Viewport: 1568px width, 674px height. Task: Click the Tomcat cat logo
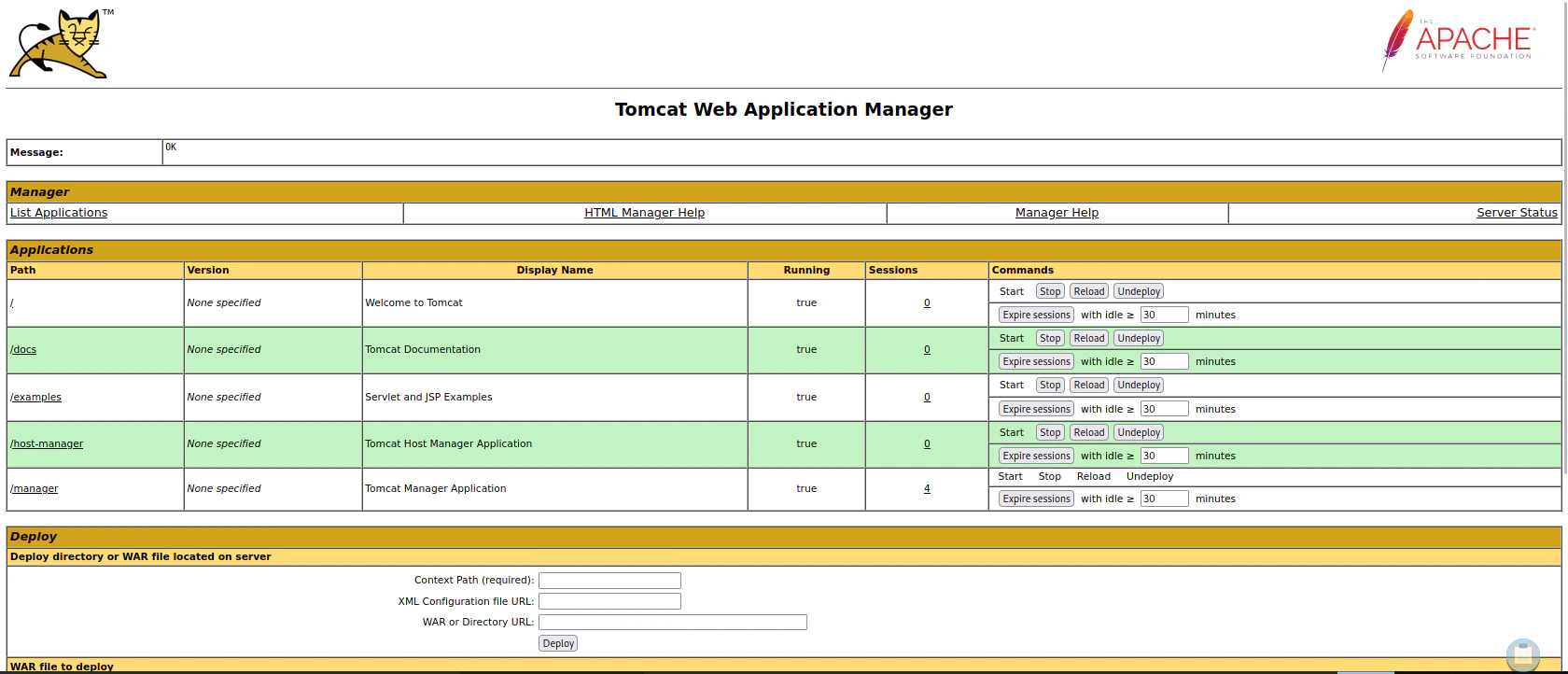coord(62,44)
